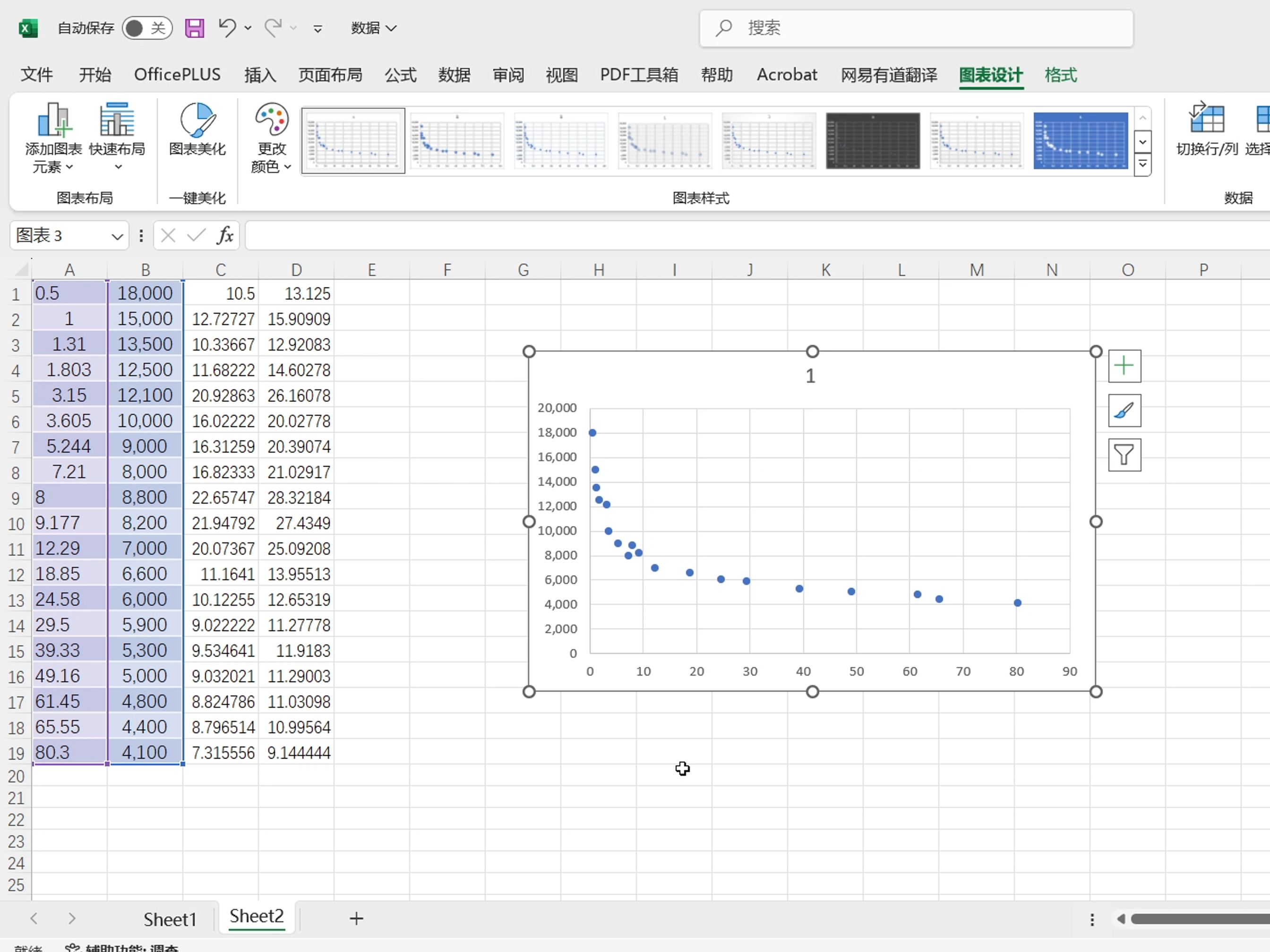Add a new sheet with plus button
This screenshot has height=952, width=1270.
tap(356, 919)
